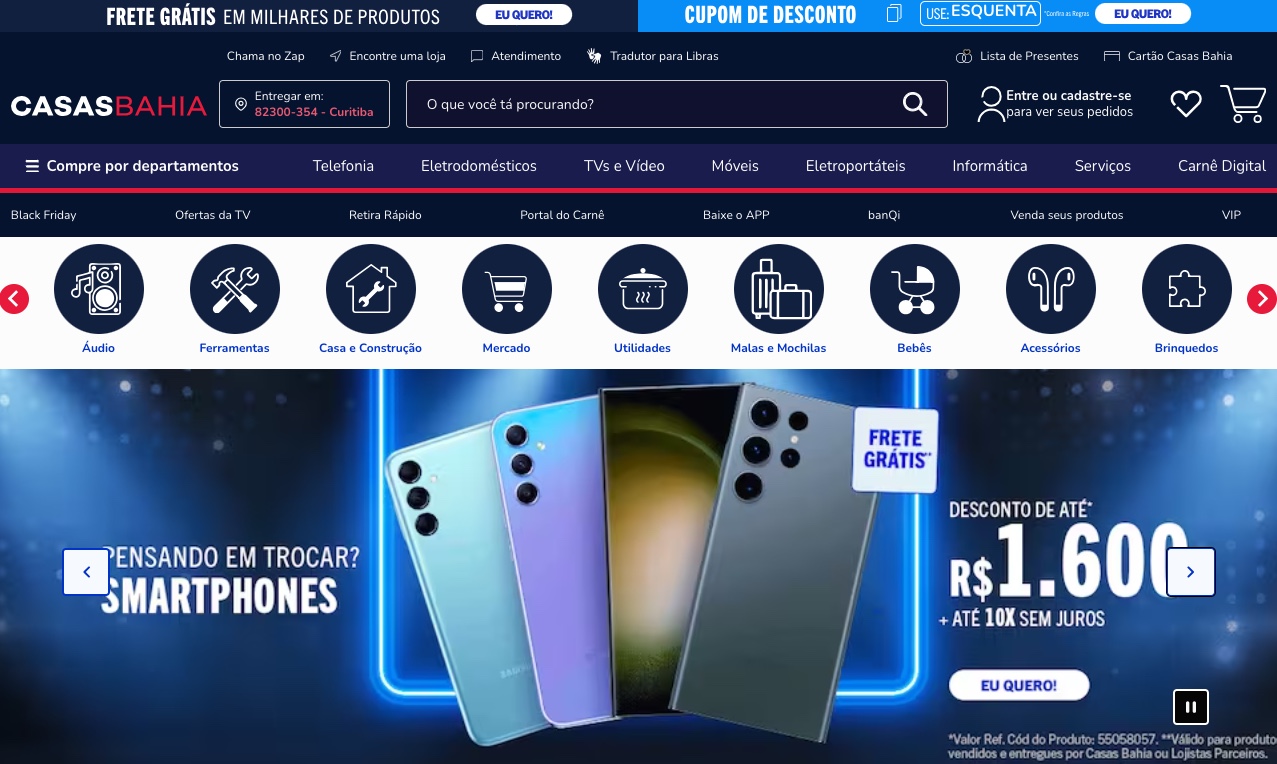Select the Informática menu item

point(990,166)
